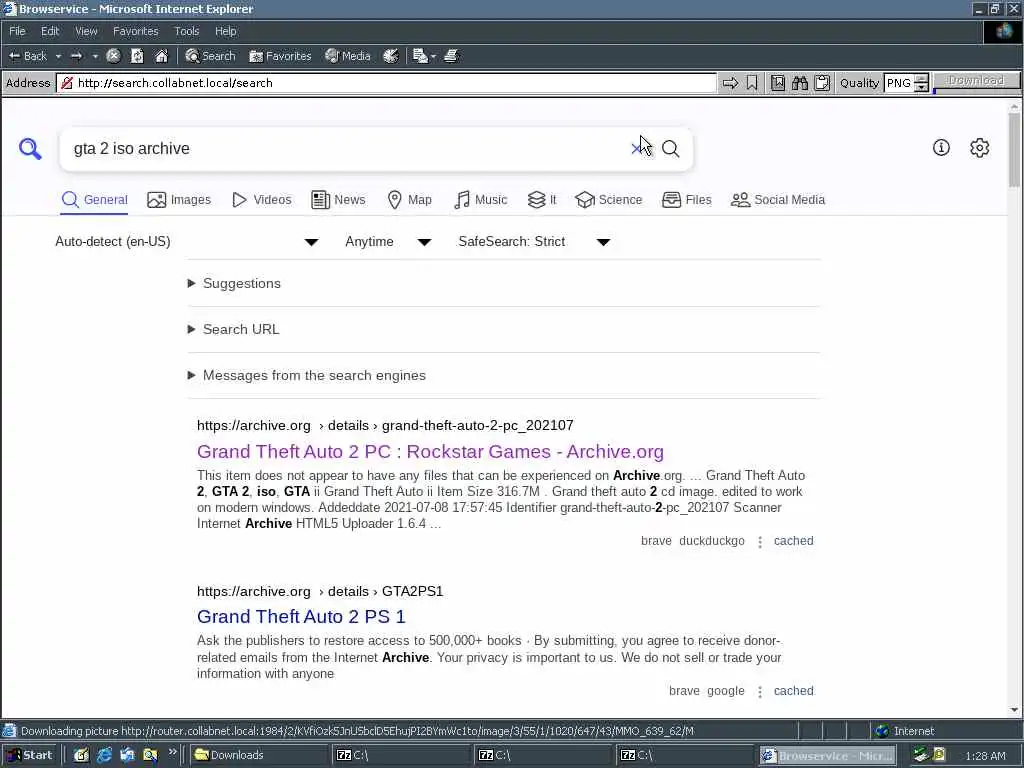
Task: Click the Download button beside Quality
Action: [x=976, y=80]
